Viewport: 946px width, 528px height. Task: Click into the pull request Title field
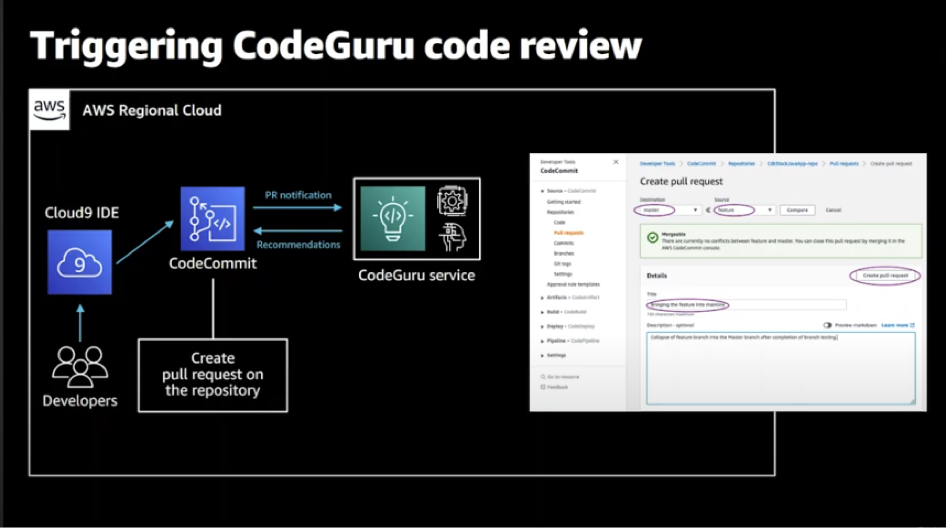[746, 305]
